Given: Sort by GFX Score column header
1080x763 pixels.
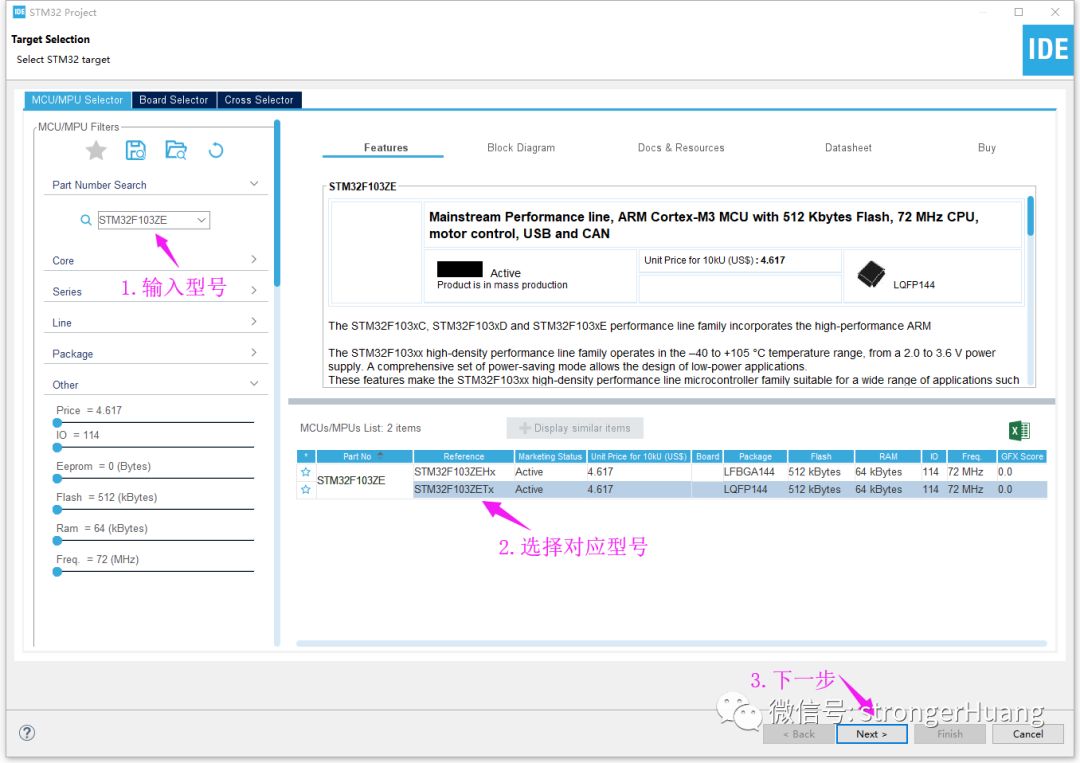Looking at the screenshot, I should coord(1022,456).
